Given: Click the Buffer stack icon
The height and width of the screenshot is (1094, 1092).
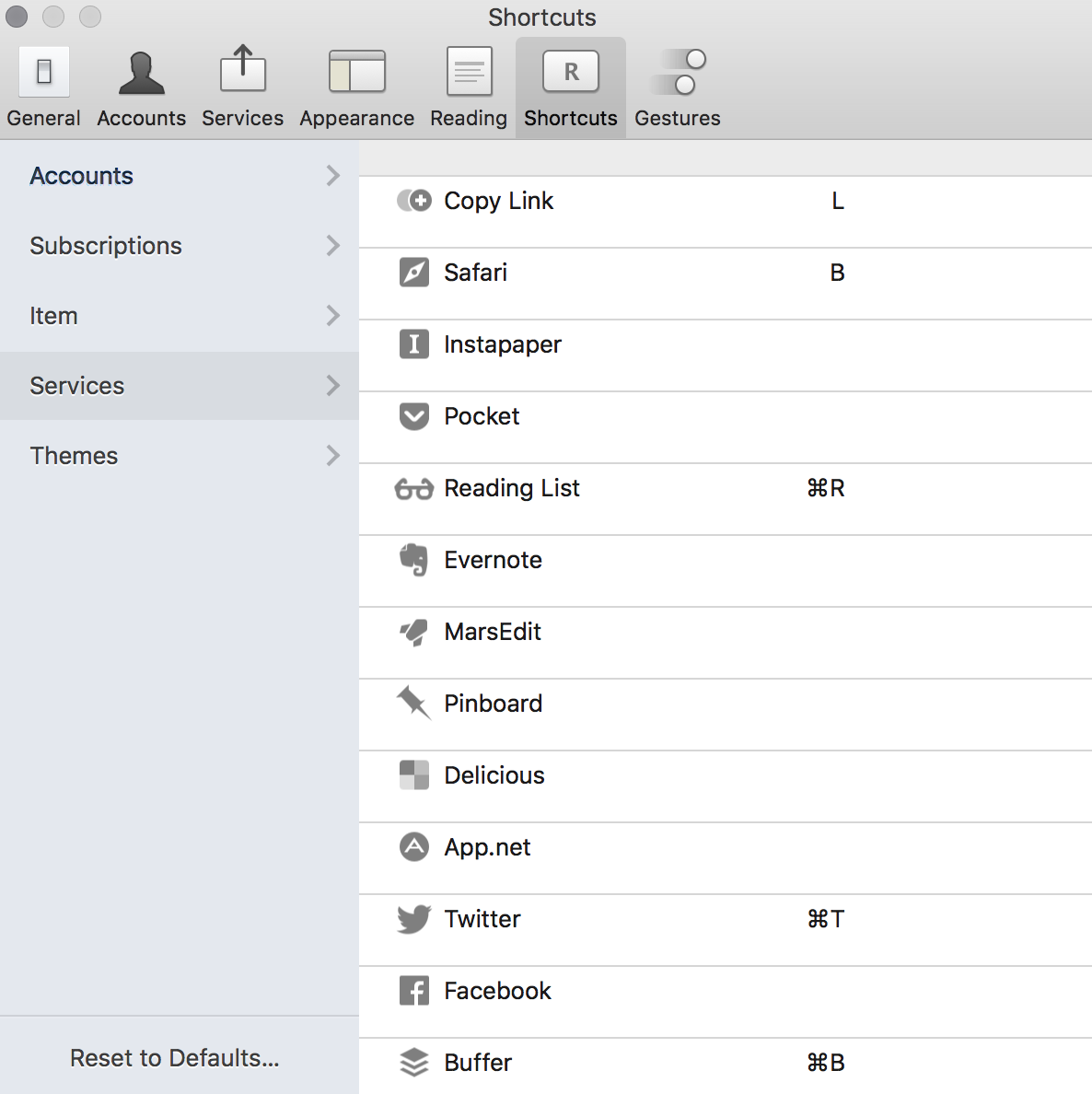Looking at the screenshot, I should point(413,1063).
